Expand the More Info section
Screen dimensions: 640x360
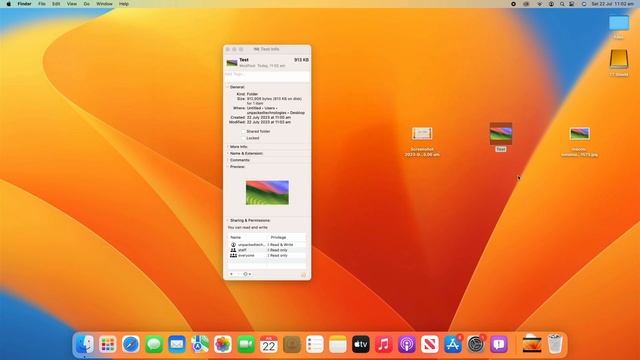click(x=228, y=147)
